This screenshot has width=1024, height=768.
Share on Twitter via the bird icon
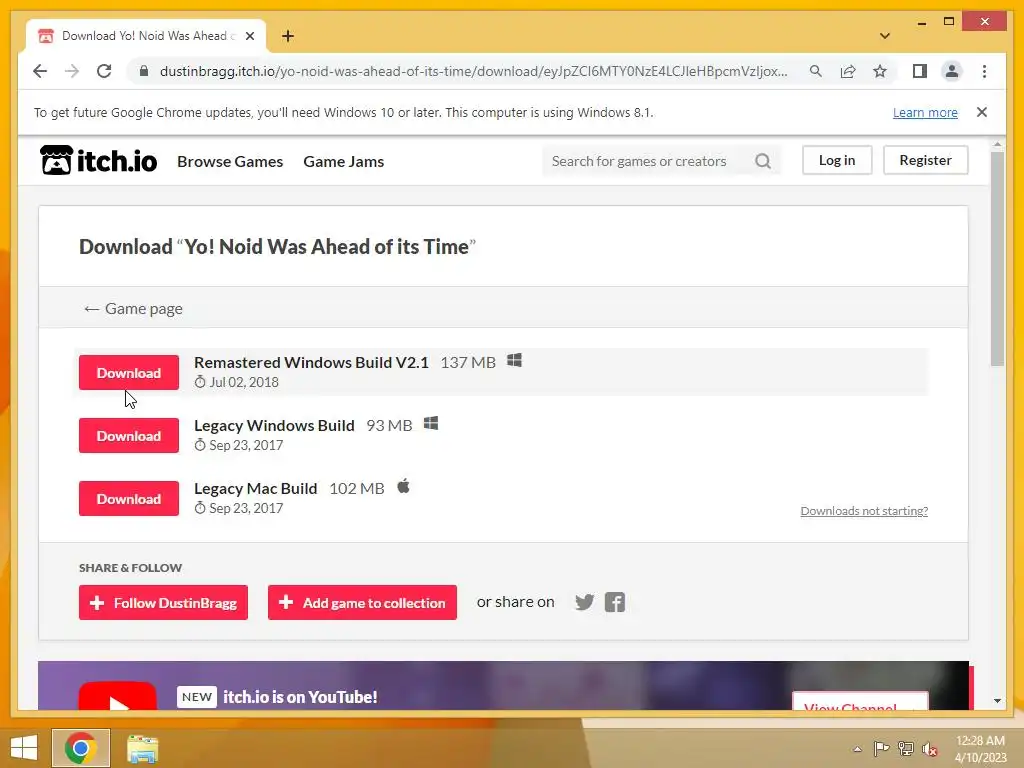click(x=584, y=601)
